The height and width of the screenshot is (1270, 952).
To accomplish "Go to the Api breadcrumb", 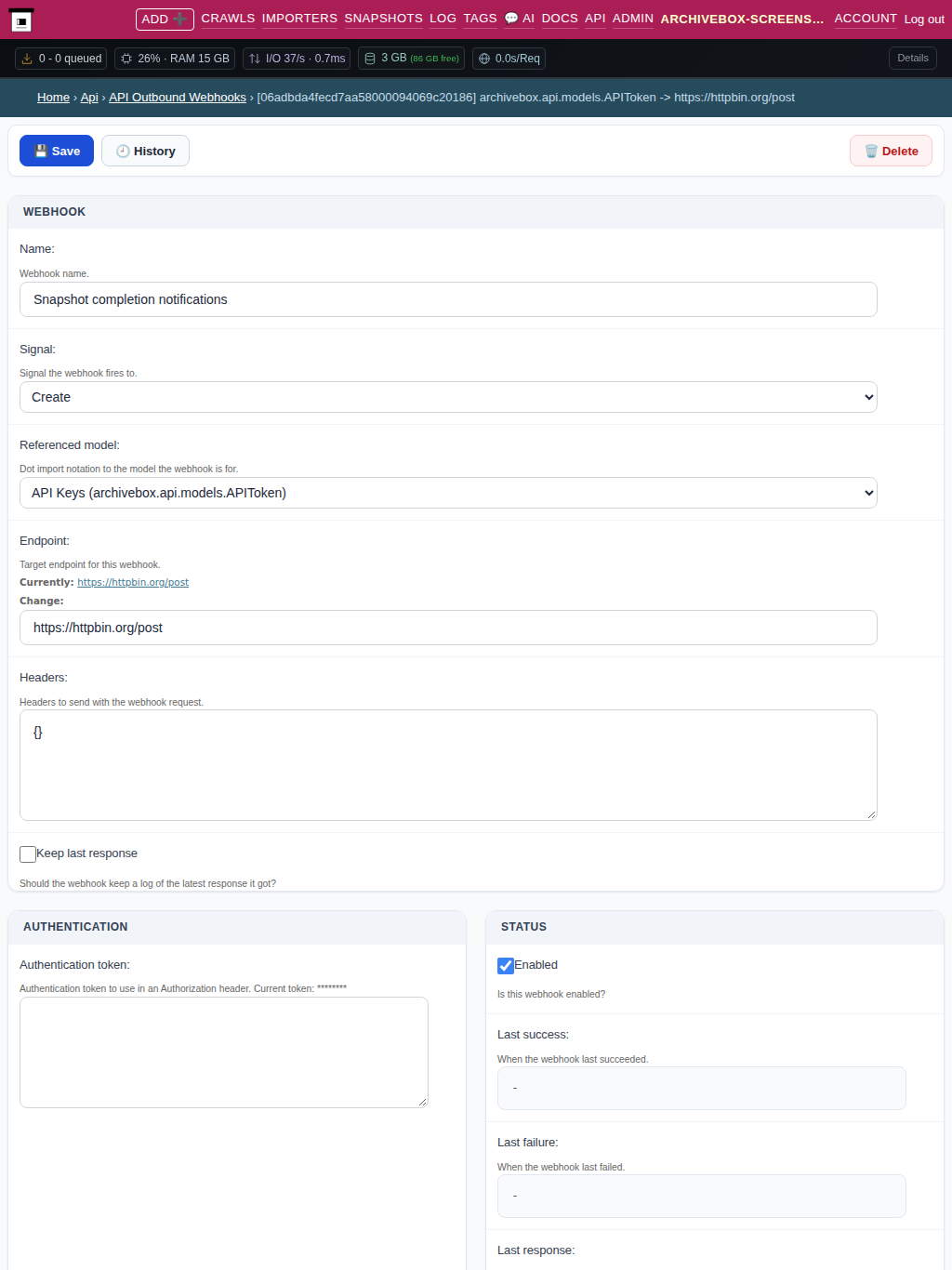I will pyautogui.click(x=89, y=98).
